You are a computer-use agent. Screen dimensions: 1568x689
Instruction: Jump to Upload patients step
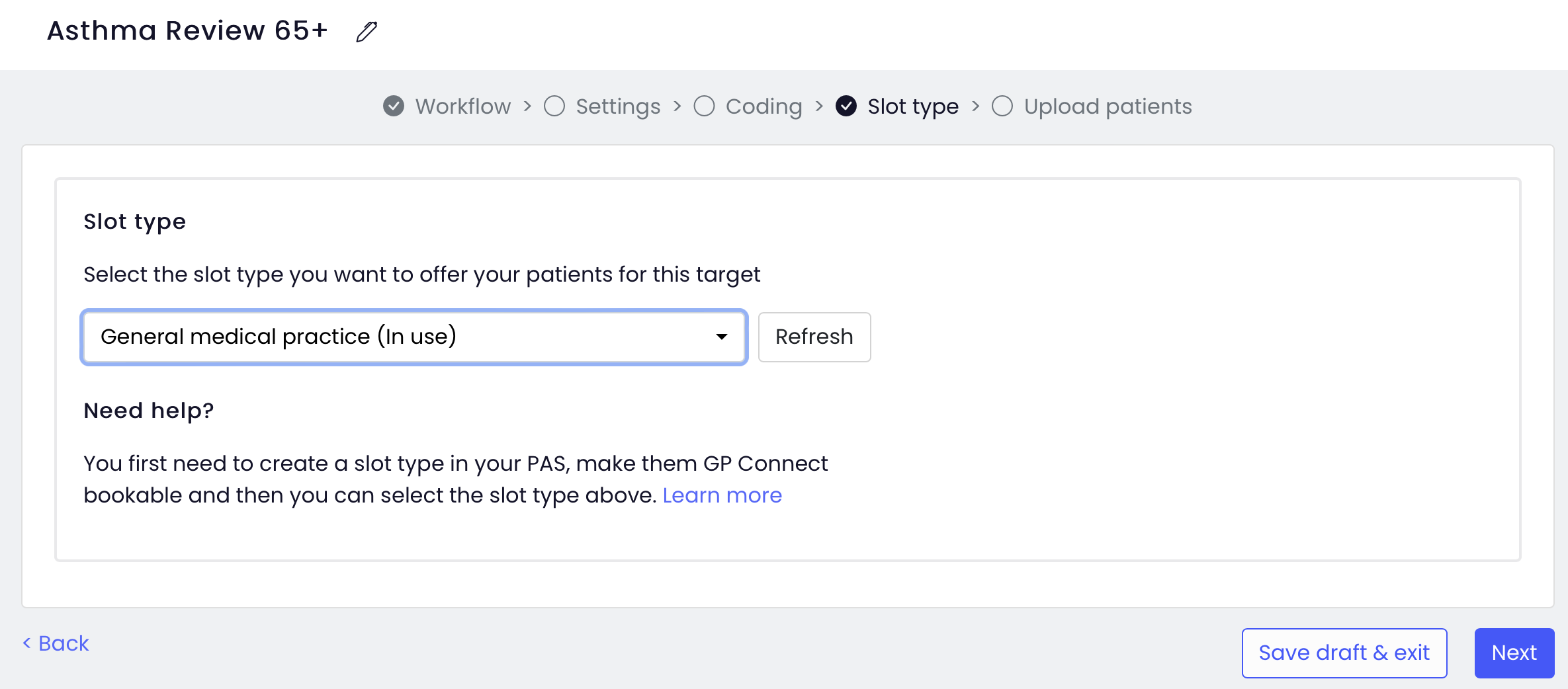click(1108, 106)
